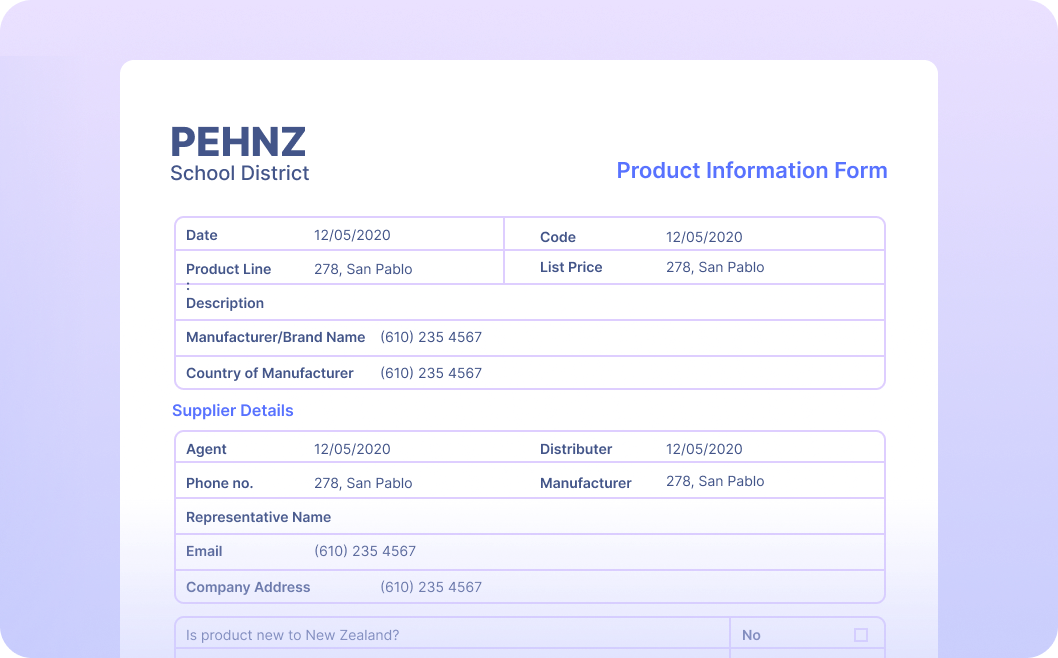
Task: Click the Company Address entry
Action: tap(431, 587)
